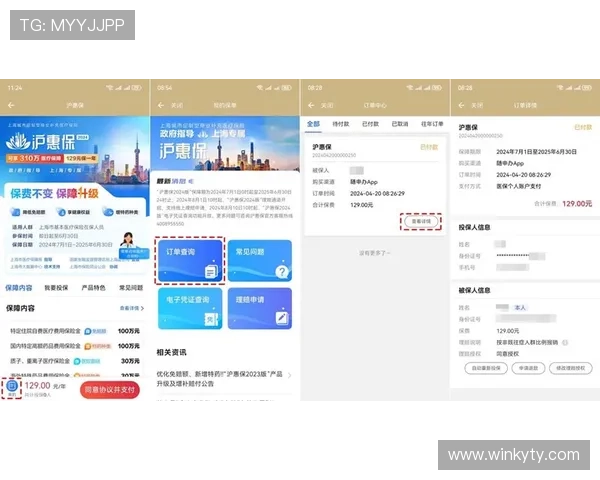Screen dimensions: 600x480
Task: Switch to the 常见问题 tab on the 沪惠保 screen
Action: pyautogui.click(x=131, y=288)
